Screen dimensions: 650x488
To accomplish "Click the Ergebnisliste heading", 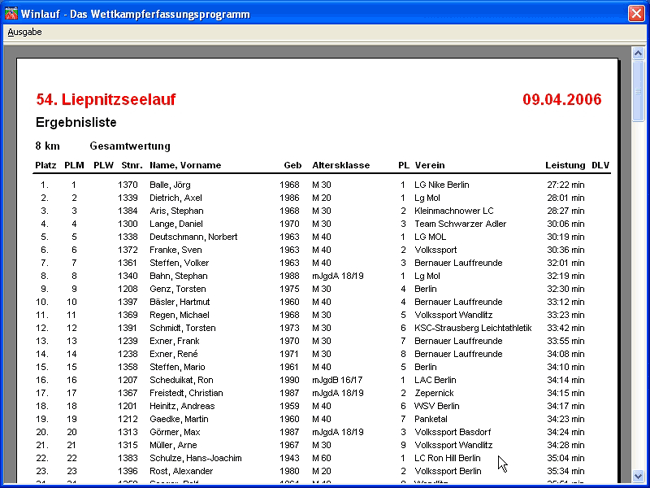I will click(x=76, y=123).
